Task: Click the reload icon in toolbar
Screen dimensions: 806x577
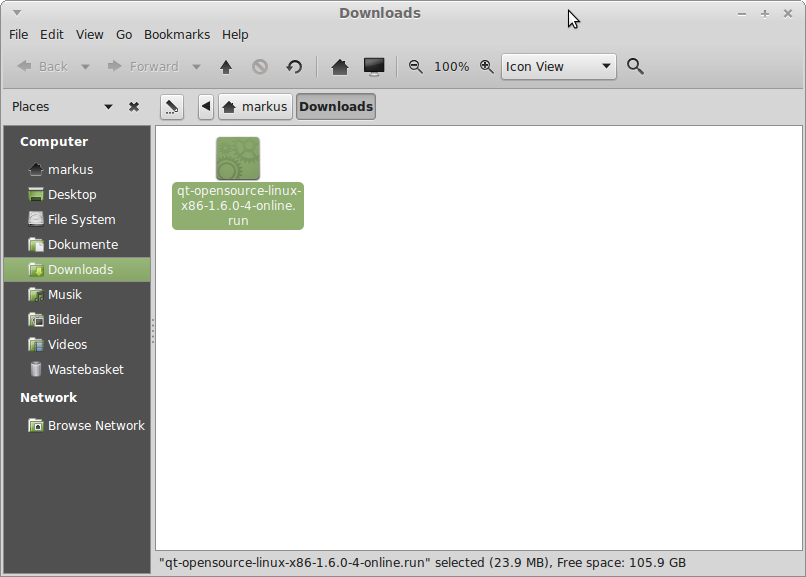Action: coord(294,67)
